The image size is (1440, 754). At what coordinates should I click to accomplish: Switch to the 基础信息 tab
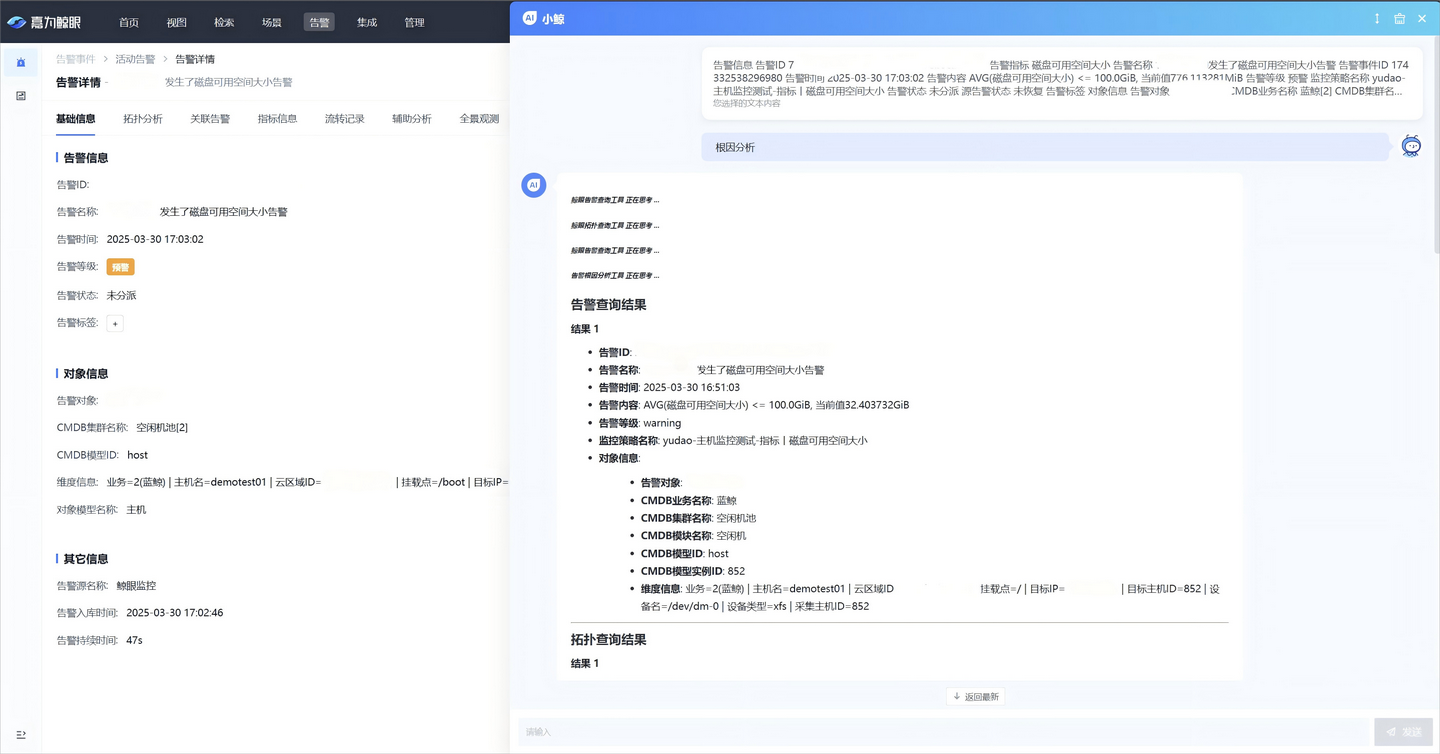pyautogui.click(x=76, y=119)
